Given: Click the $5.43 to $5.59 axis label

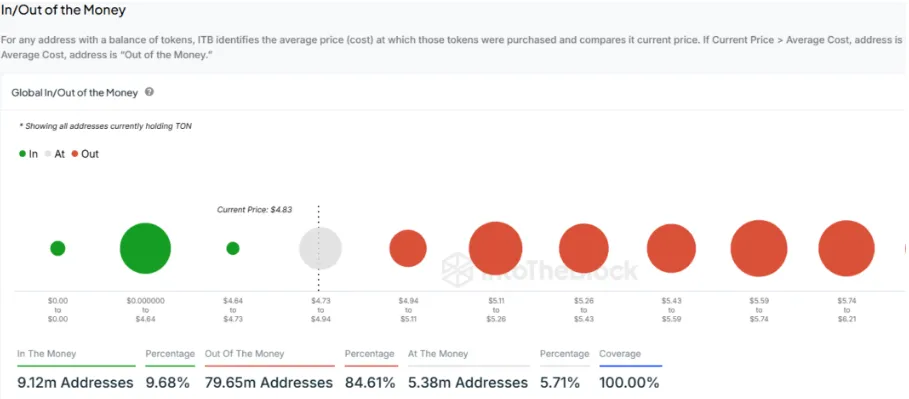Looking at the screenshot, I should [x=671, y=310].
